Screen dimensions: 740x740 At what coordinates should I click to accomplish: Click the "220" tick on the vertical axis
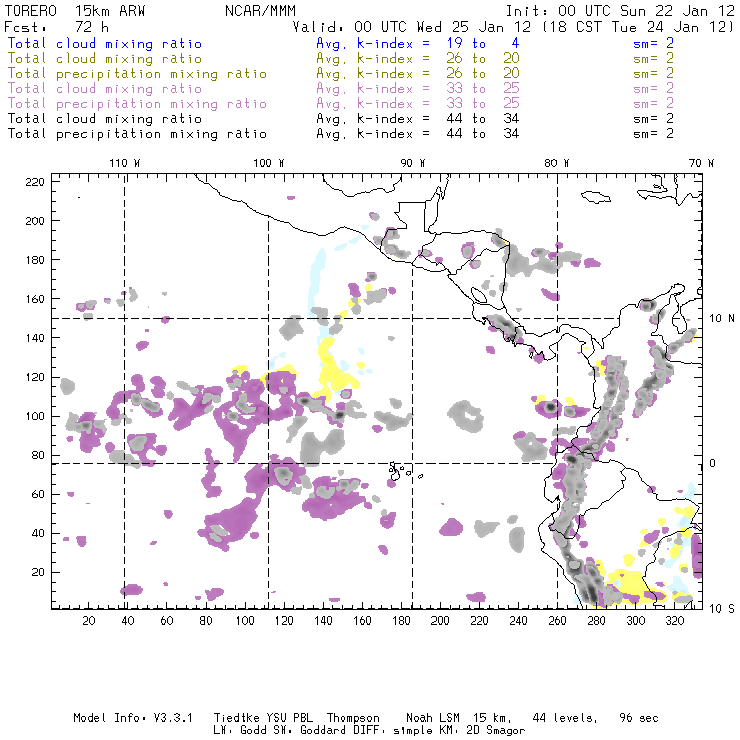(x=35, y=182)
